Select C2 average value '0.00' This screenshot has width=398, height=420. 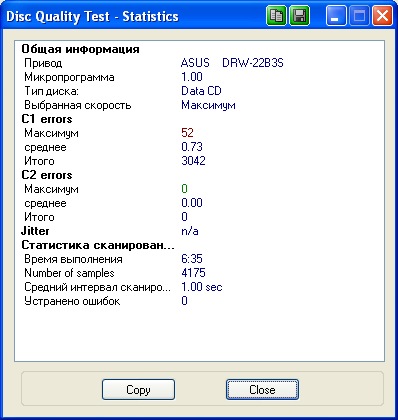pyautogui.click(x=192, y=203)
